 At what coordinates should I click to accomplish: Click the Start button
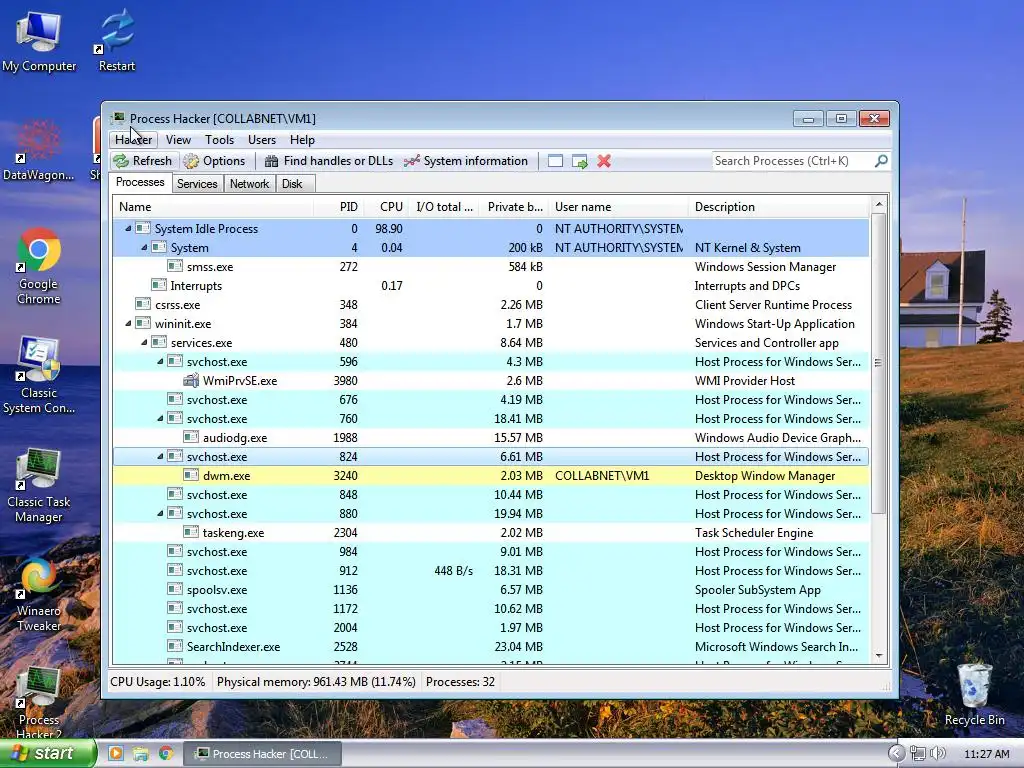pos(47,754)
